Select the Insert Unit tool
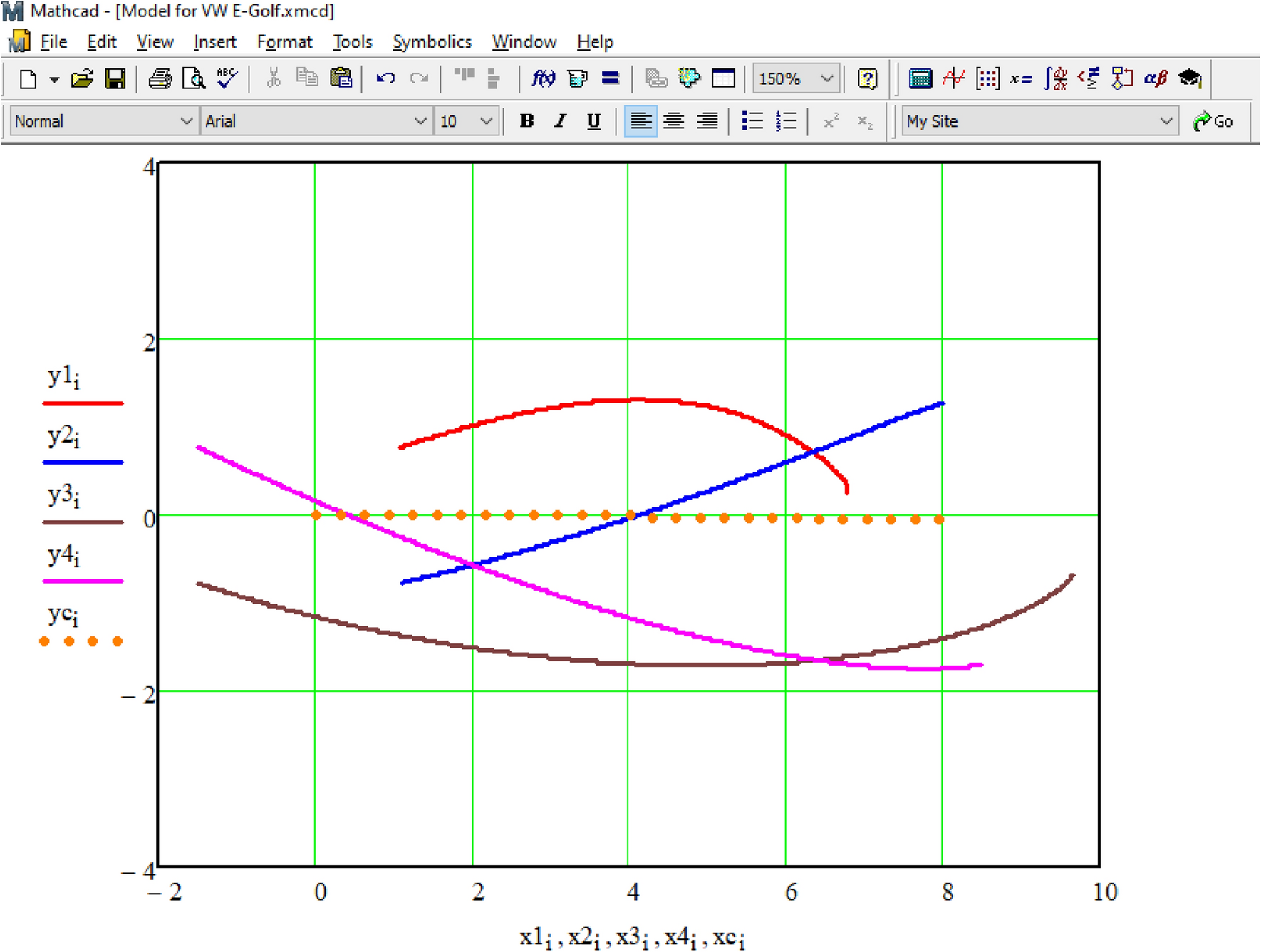1261x952 pixels. [x=577, y=78]
